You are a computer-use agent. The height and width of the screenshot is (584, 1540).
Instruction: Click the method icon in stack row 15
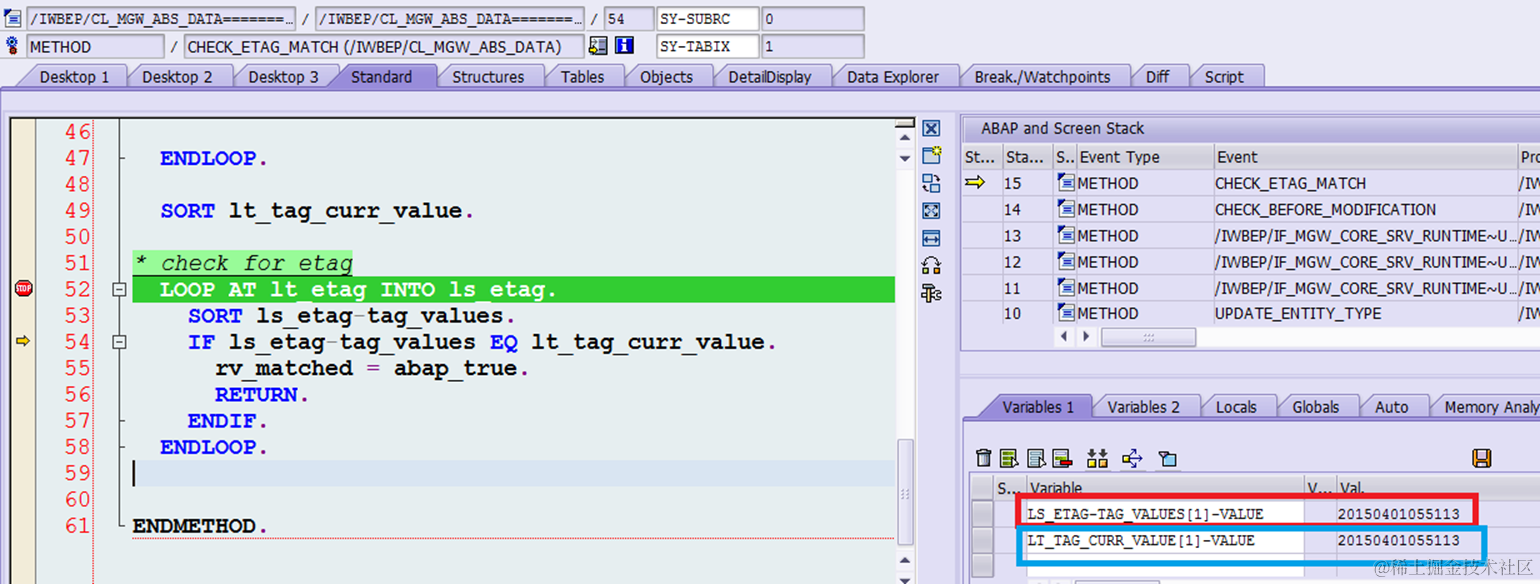[1066, 183]
